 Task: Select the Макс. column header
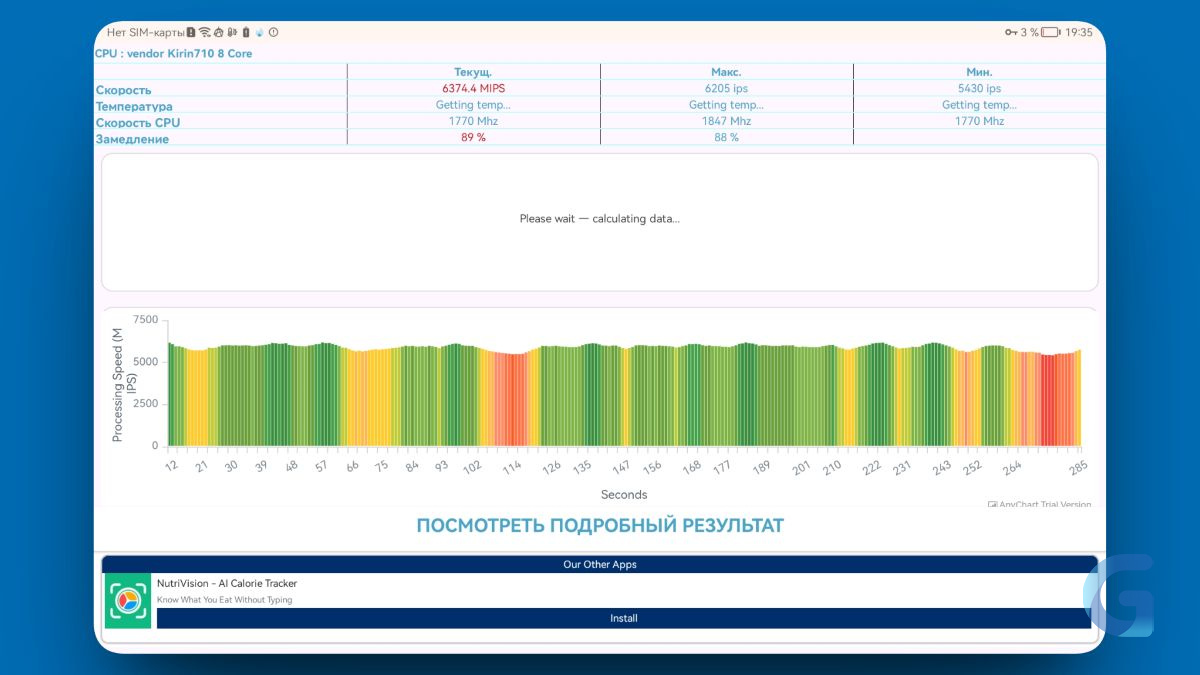(x=726, y=72)
